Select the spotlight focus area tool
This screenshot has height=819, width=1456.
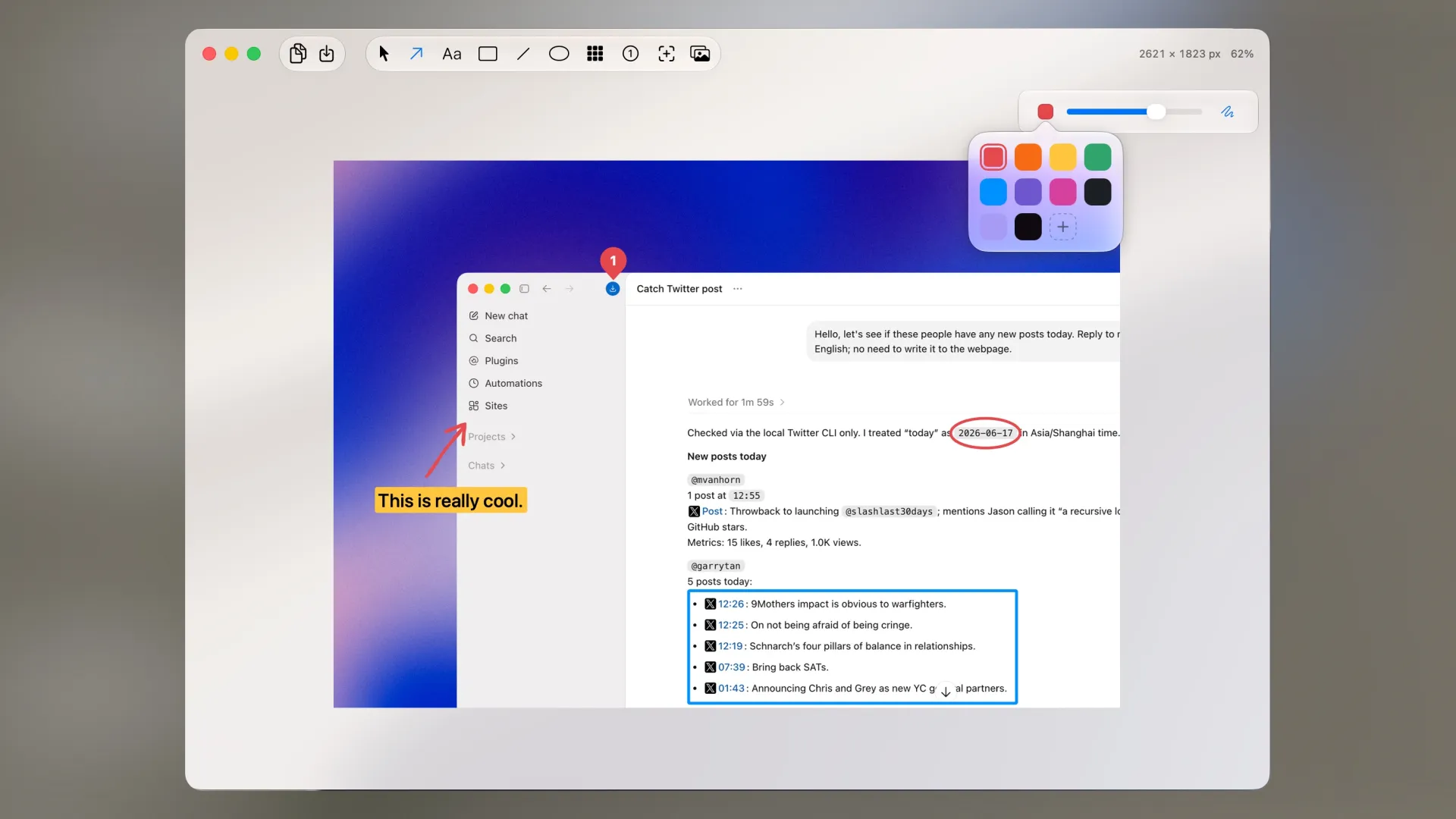point(667,54)
